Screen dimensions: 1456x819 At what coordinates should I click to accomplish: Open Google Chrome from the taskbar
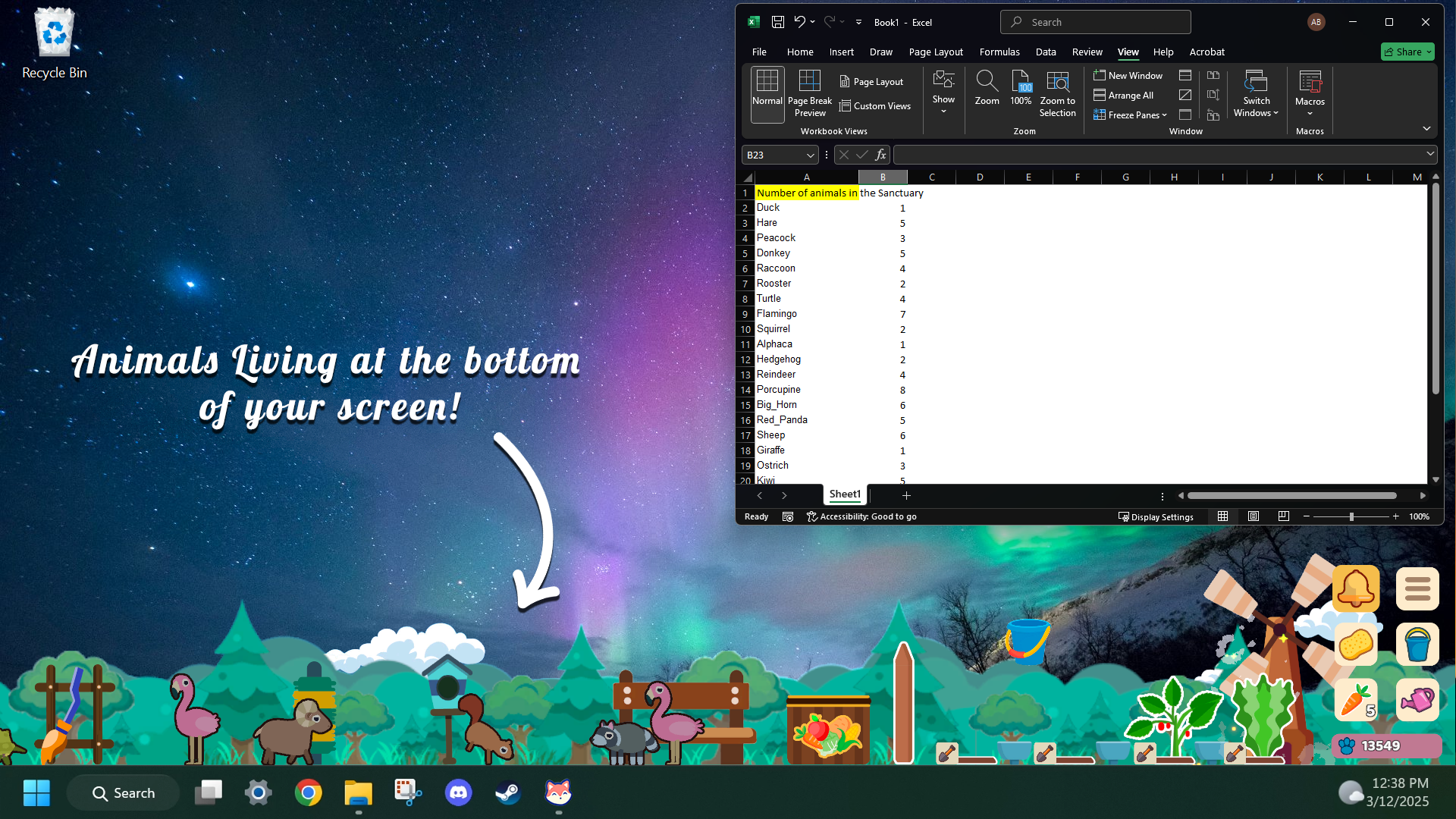pos(308,792)
